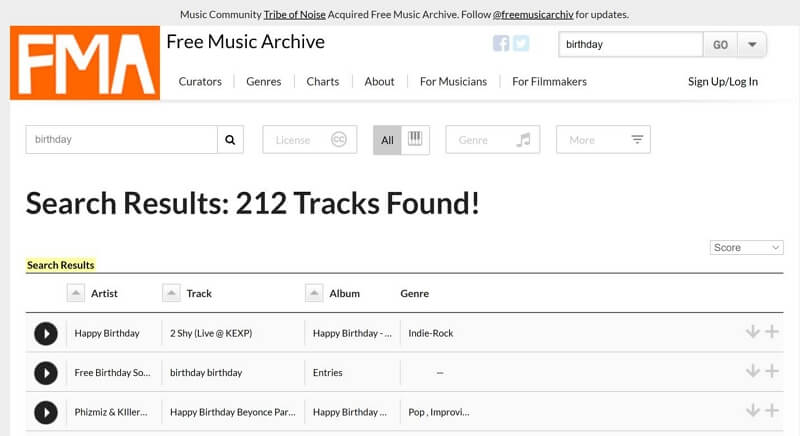Add birthday birthday track with plus icon
This screenshot has height=436, width=800.
[x=772, y=371]
